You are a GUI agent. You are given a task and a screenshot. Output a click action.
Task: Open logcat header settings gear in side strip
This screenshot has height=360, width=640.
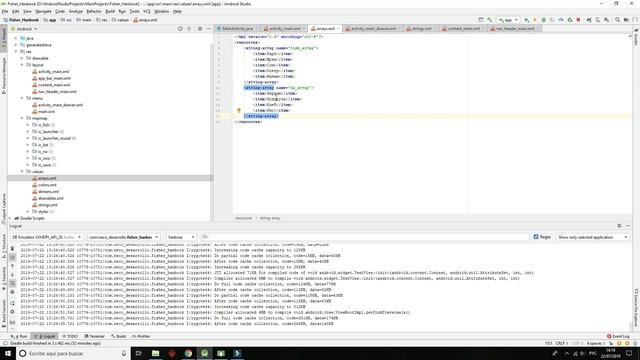pyautogui.click(x=12, y=312)
